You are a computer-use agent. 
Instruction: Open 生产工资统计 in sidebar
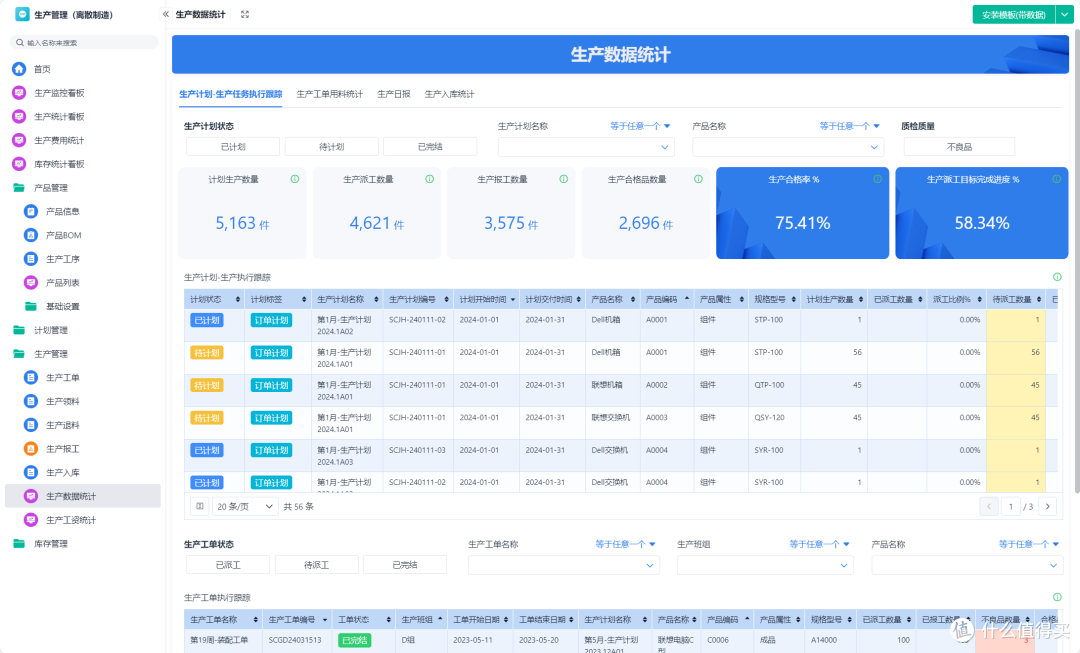71,520
